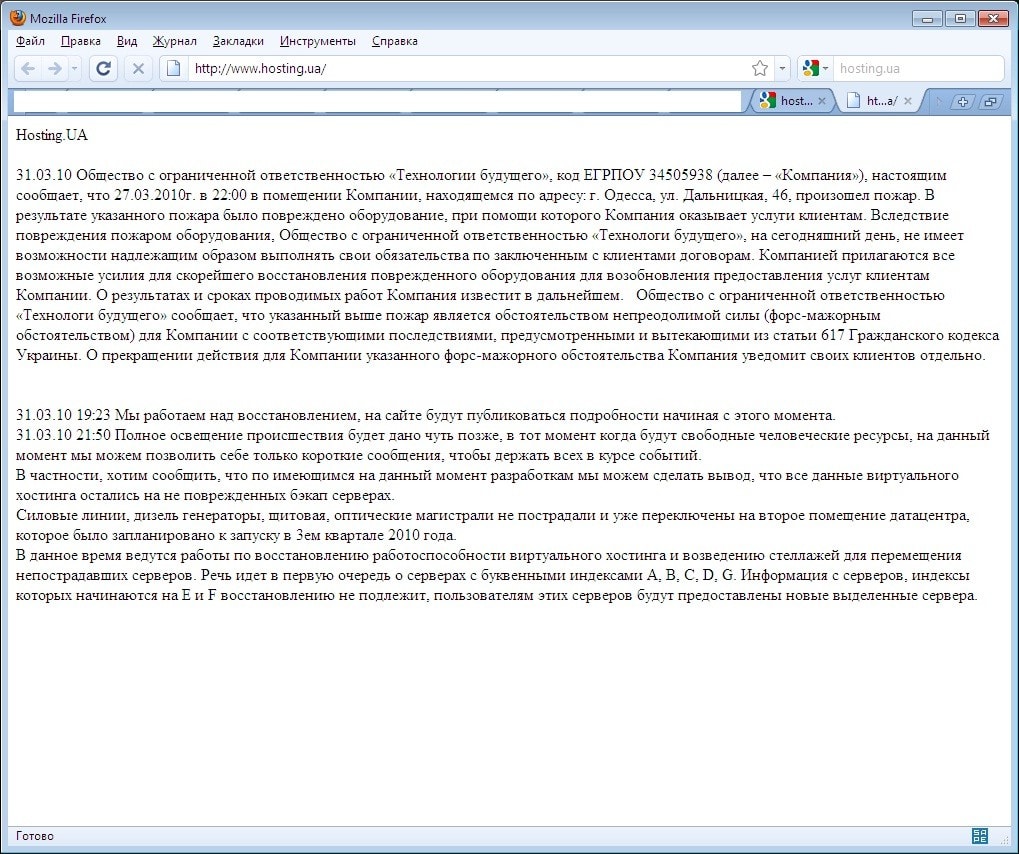
Task: Reload the current page
Action: pyautogui.click(x=102, y=69)
